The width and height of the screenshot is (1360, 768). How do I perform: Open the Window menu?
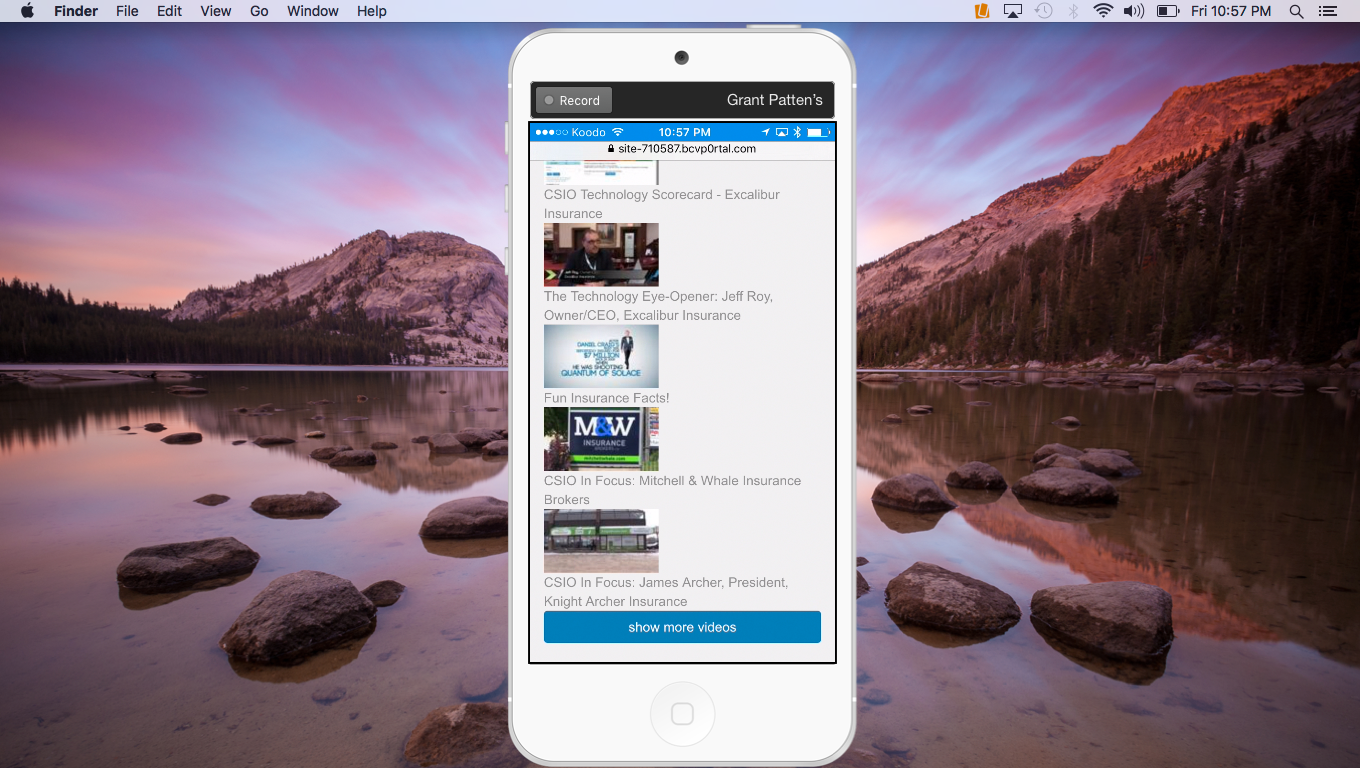(x=313, y=11)
